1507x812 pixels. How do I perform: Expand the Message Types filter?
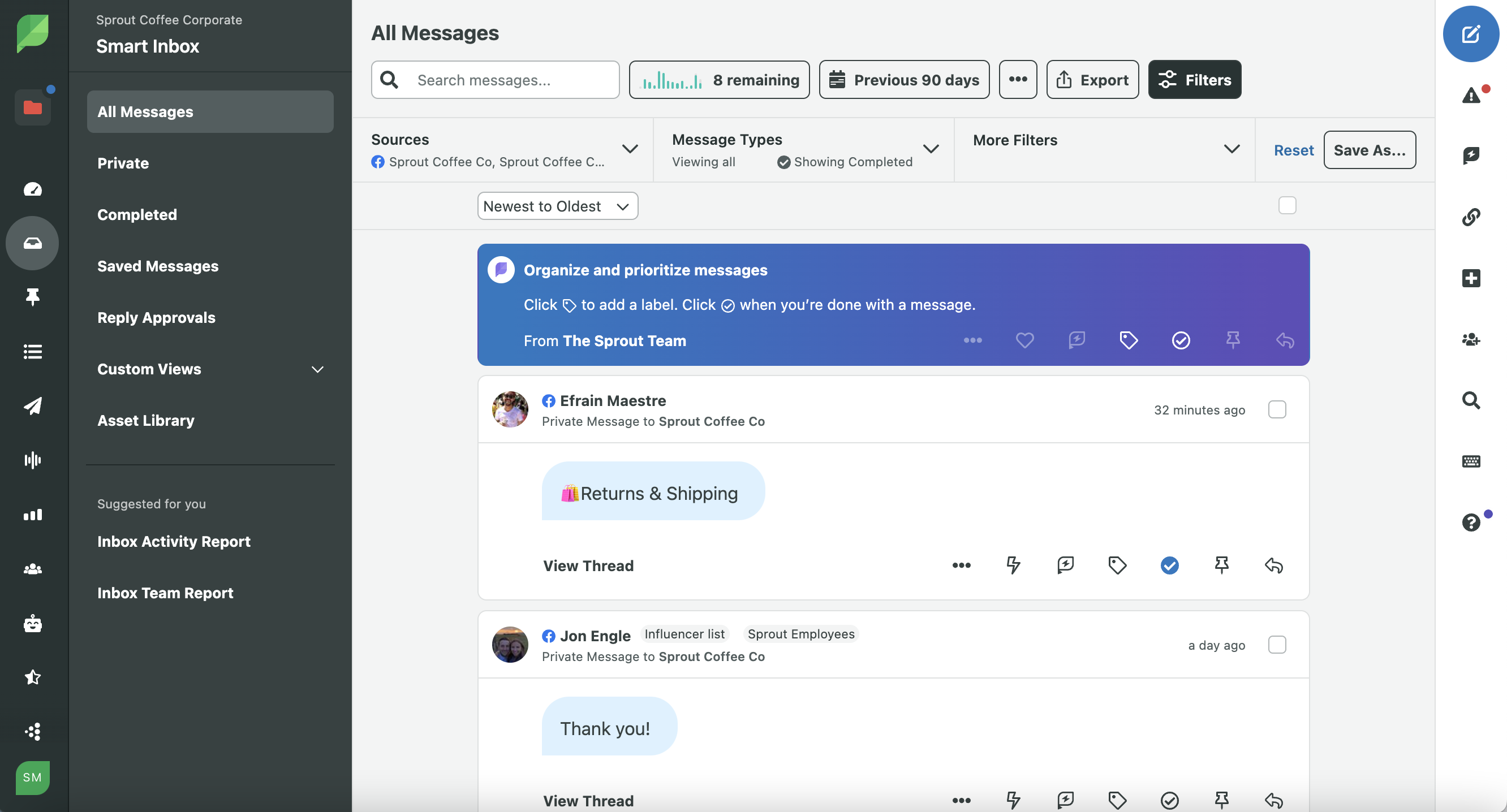(804, 150)
